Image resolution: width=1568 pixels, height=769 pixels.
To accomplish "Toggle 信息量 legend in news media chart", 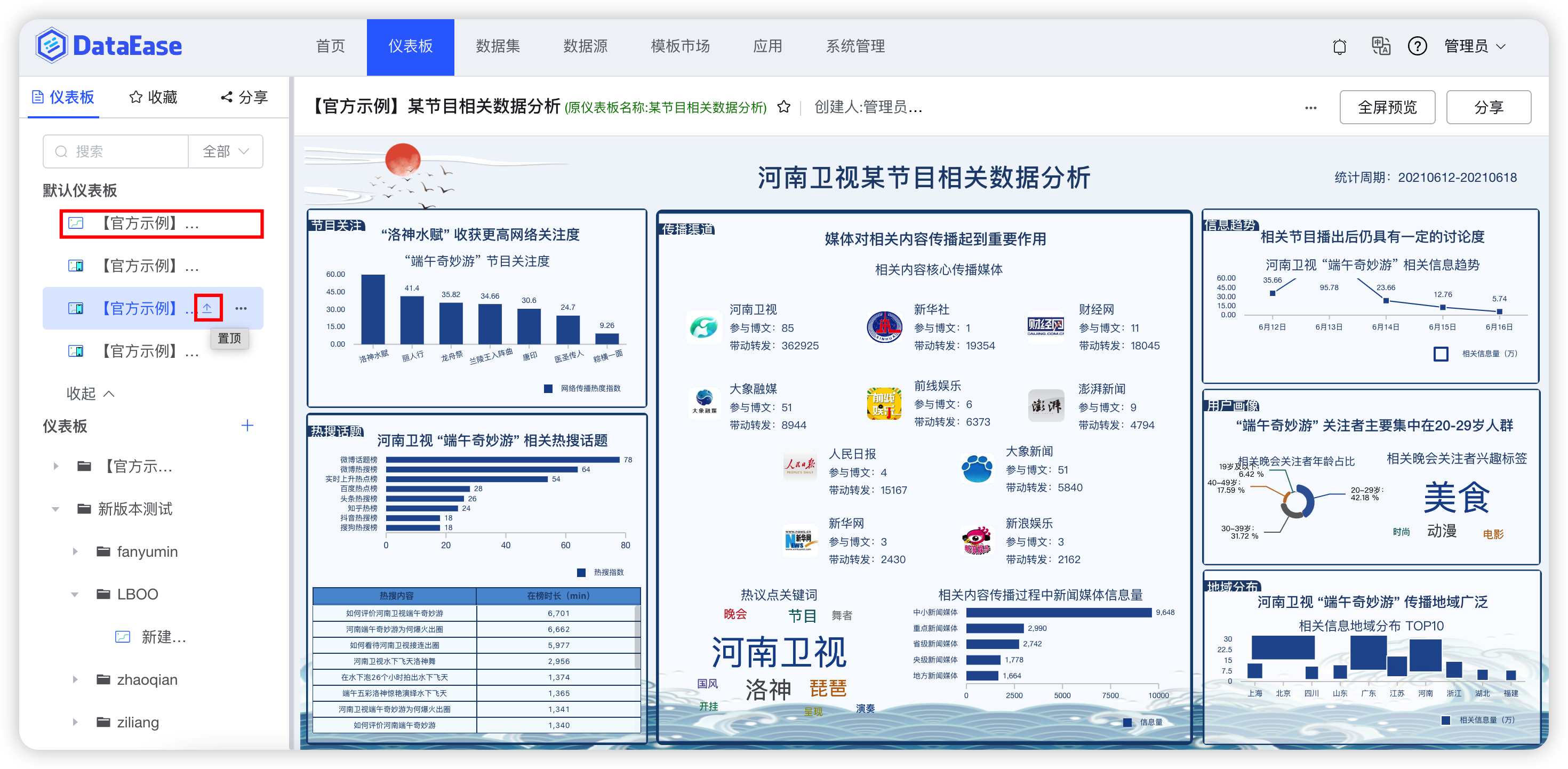I will [x=1127, y=722].
